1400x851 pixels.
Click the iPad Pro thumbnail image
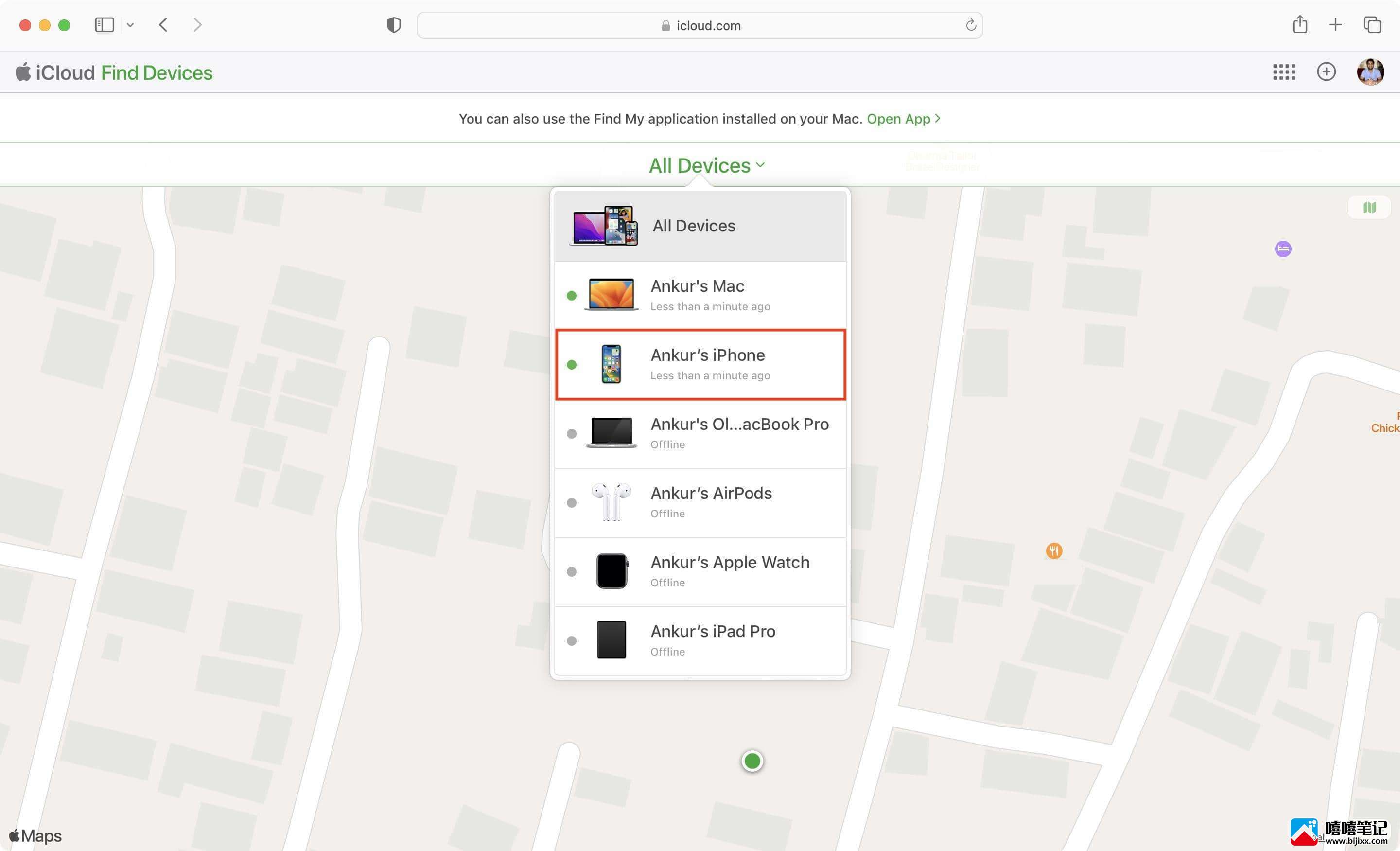(x=612, y=640)
